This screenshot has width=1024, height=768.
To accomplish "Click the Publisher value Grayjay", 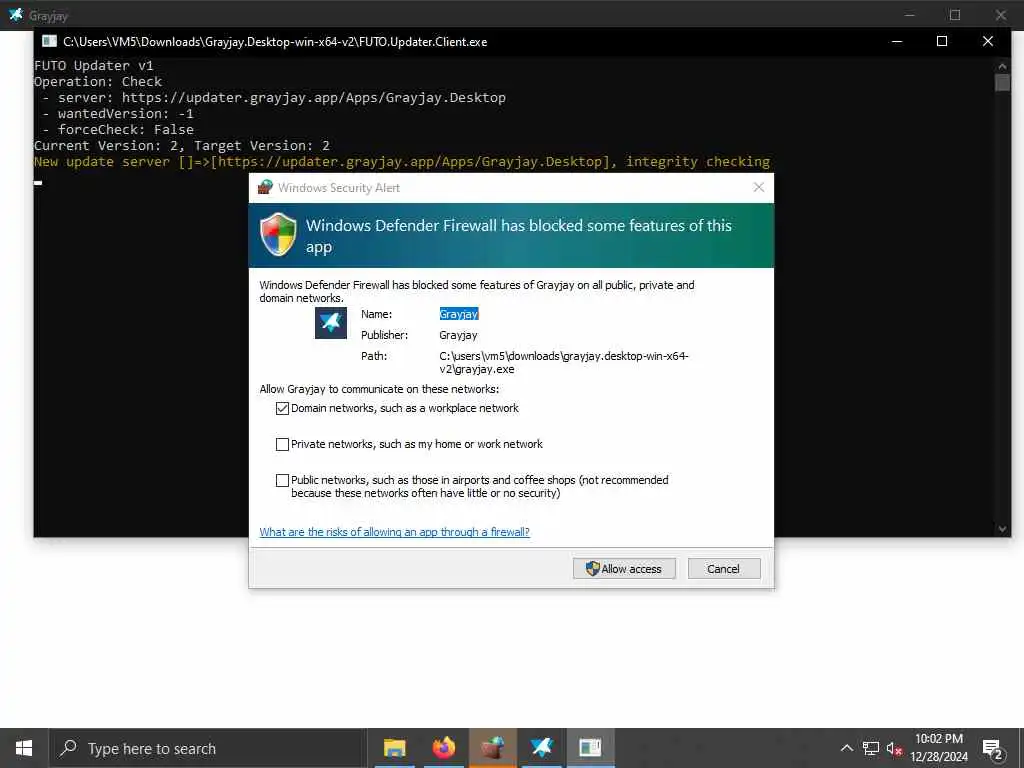I will click(x=458, y=335).
